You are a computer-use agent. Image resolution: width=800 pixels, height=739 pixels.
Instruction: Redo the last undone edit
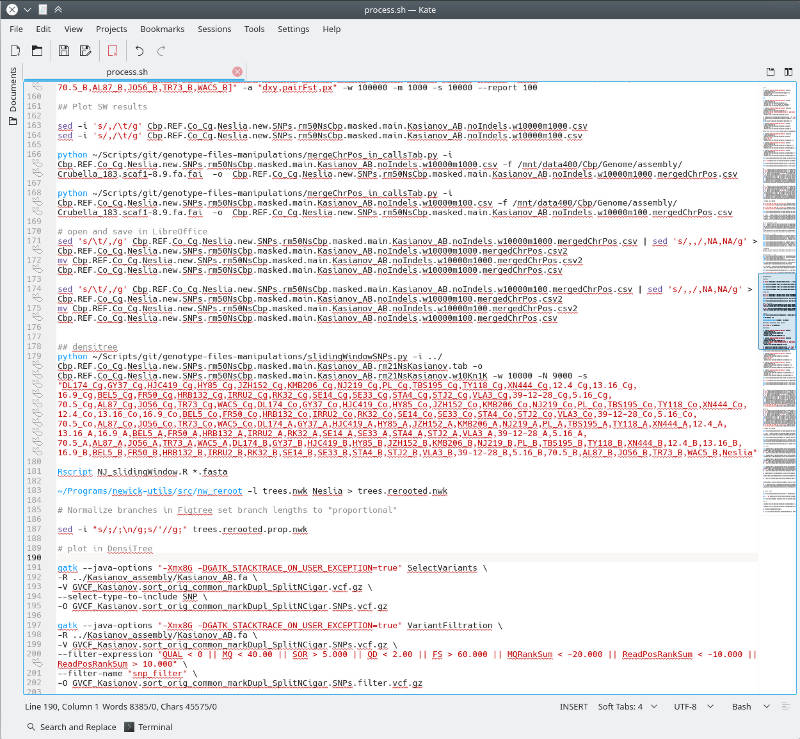click(162, 50)
